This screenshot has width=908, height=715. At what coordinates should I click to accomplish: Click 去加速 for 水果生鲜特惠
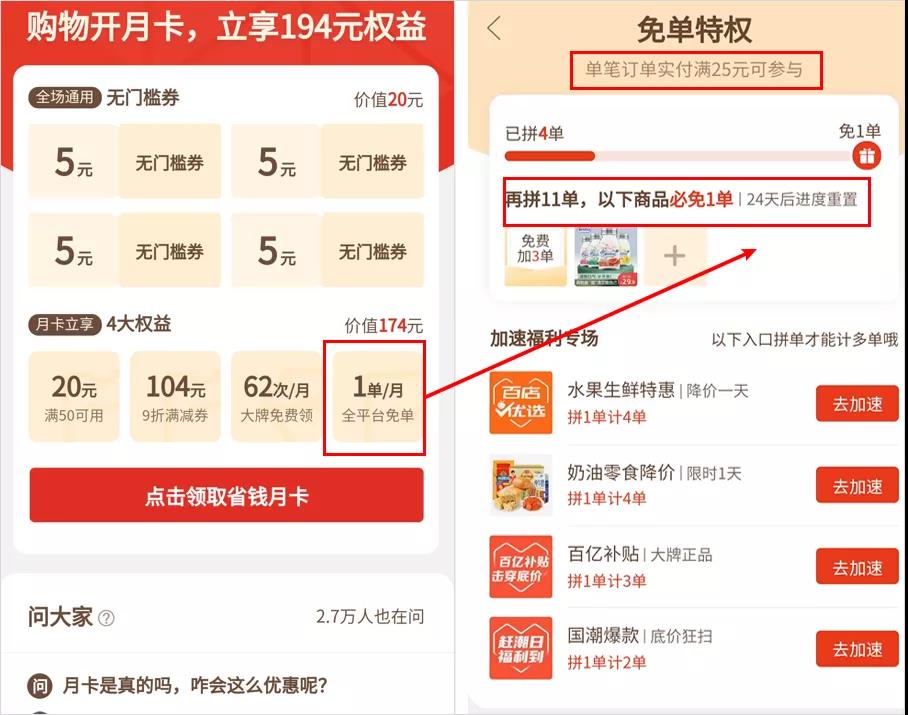click(857, 404)
